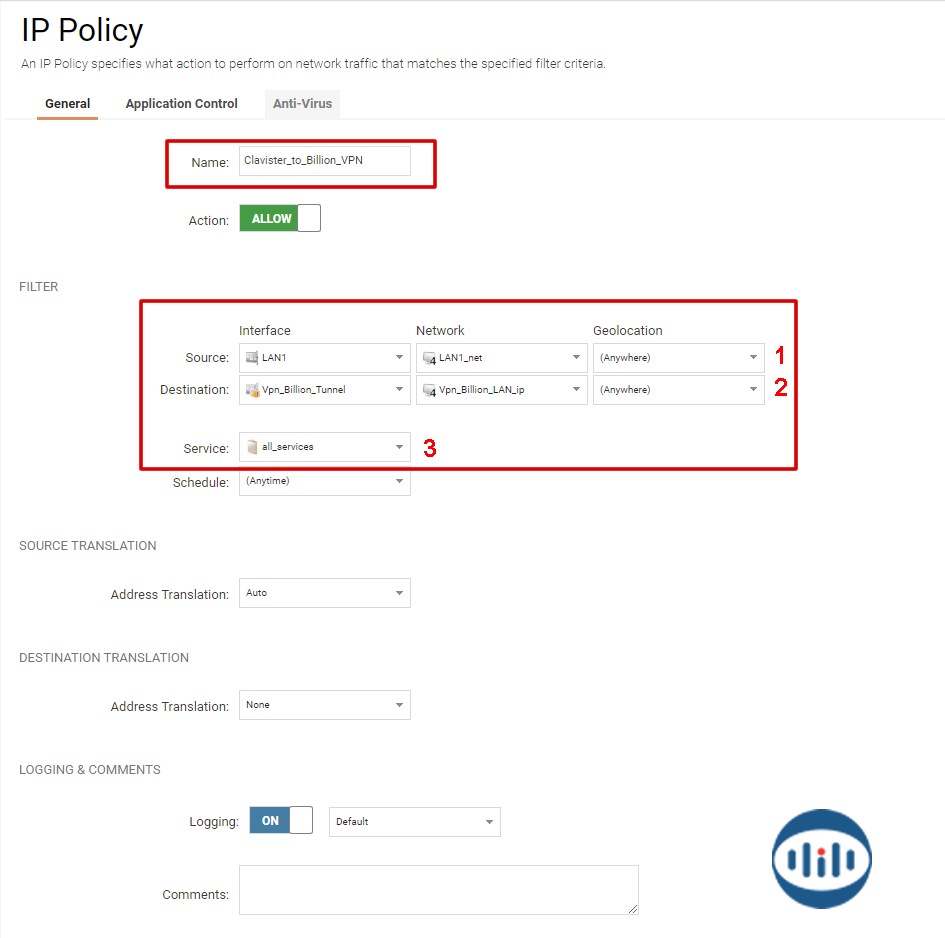Screen dimensions: 945x938
Task: Toggle the ALLOW action switch
Action: tap(280, 219)
